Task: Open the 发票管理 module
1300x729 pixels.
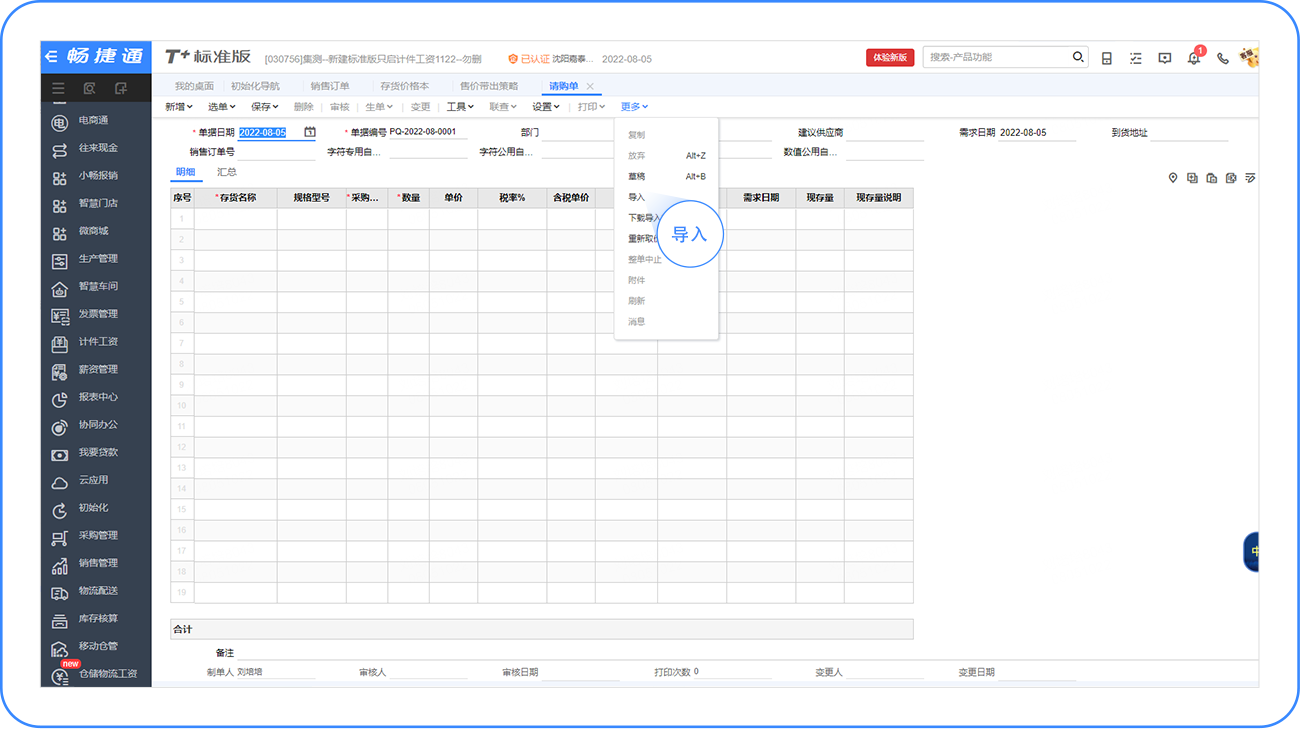Action: [x=96, y=314]
